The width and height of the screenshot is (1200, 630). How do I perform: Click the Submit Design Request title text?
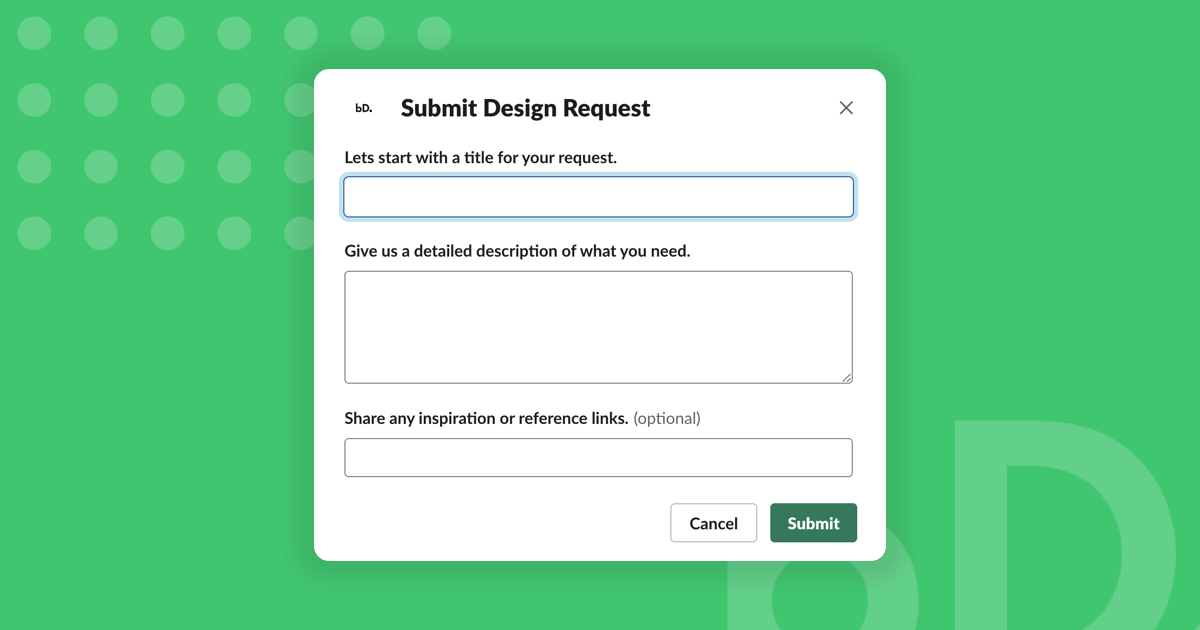pyautogui.click(x=525, y=107)
